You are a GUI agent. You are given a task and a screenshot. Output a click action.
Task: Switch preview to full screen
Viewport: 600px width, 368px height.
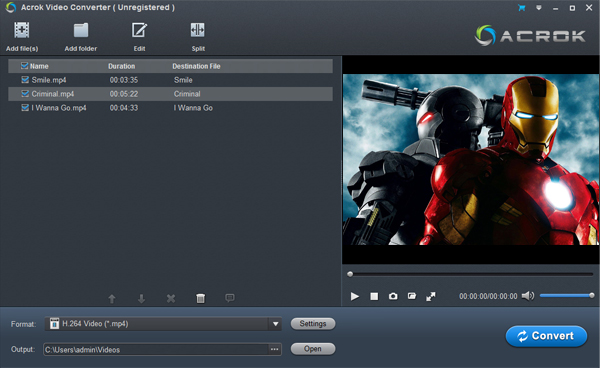pos(431,296)
